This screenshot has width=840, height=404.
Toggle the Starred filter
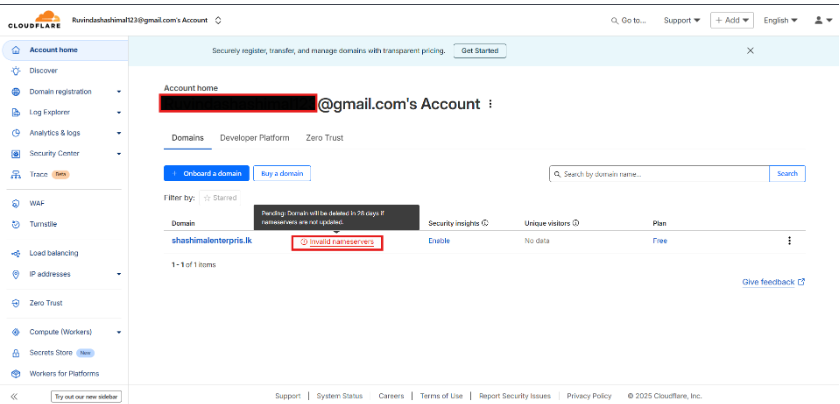pos(220,198)
